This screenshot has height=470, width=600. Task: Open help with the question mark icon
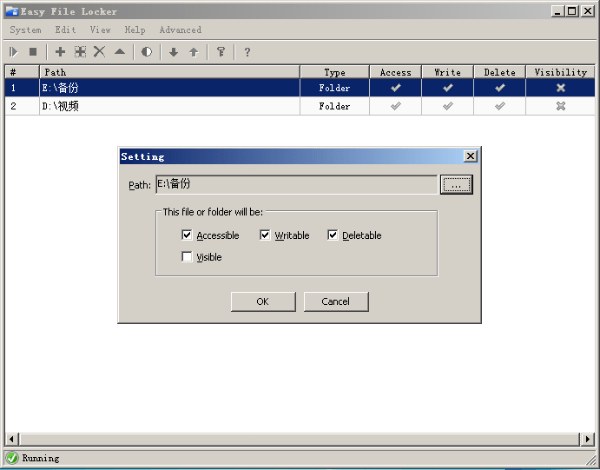pyautogui.click(x=247, y=52)
